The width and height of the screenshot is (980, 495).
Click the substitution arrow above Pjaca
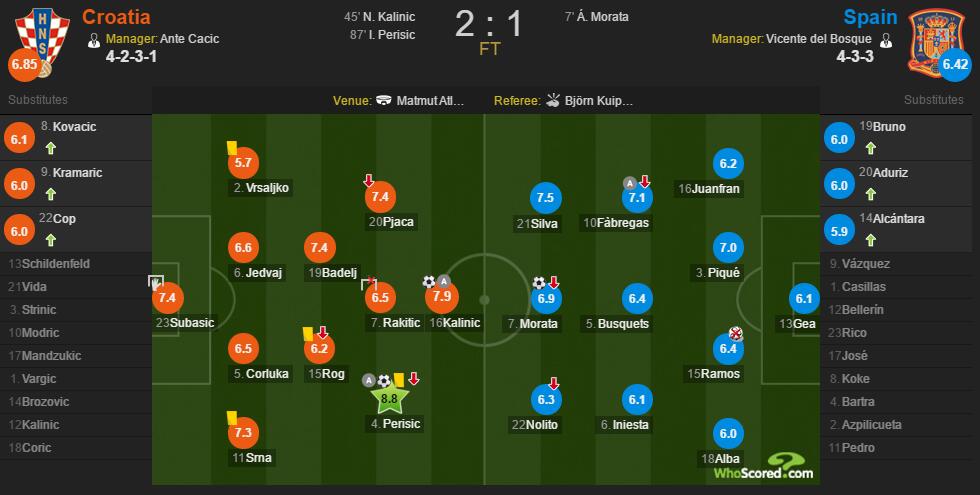pos(369,181)
